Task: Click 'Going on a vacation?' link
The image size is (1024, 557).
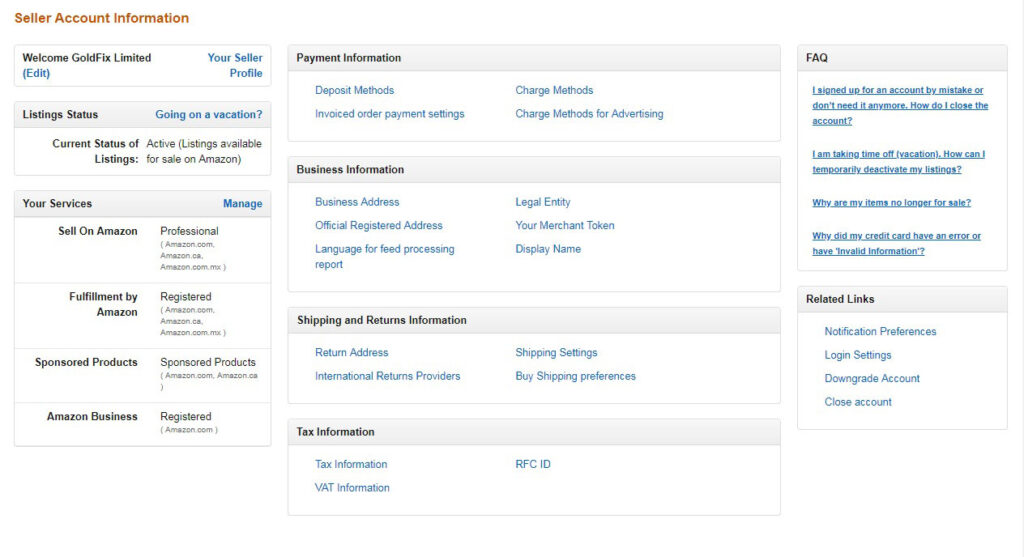Action: 208,115
